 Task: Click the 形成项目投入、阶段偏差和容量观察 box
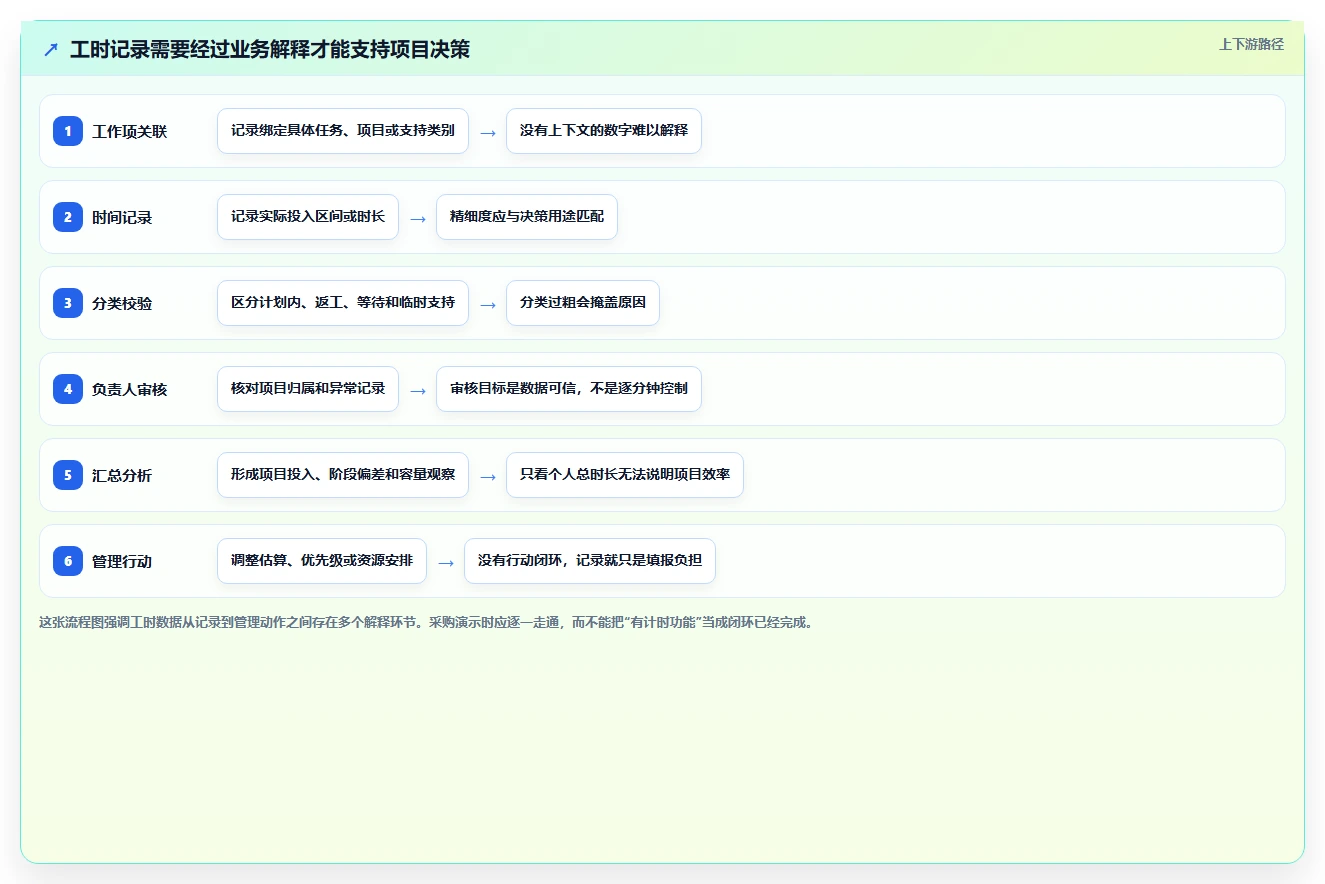(343, 475)
